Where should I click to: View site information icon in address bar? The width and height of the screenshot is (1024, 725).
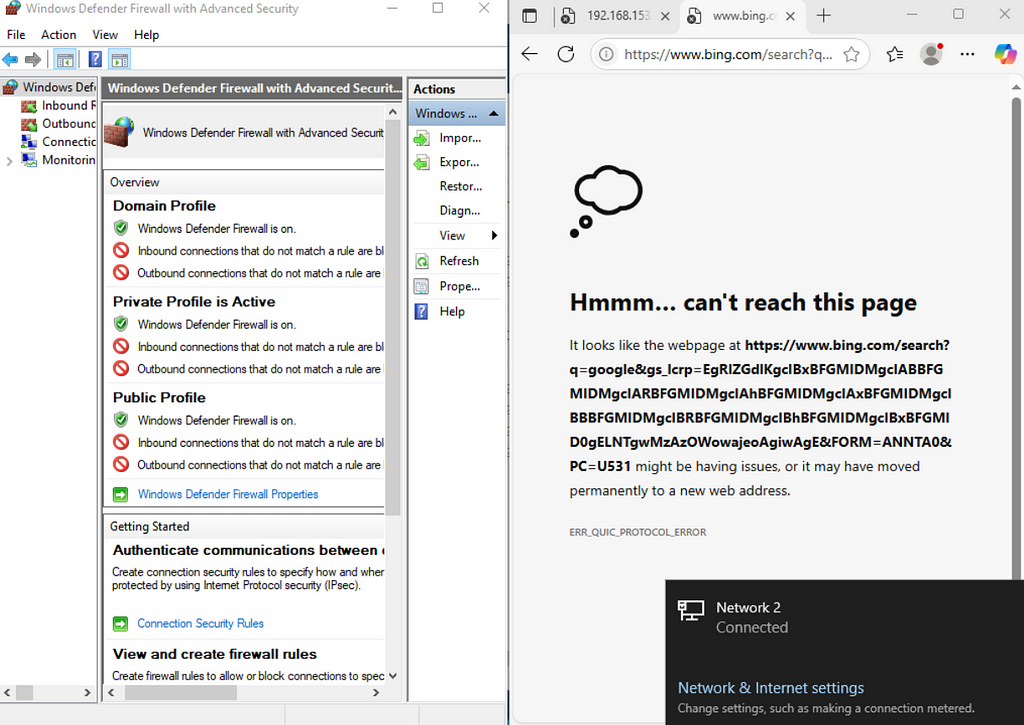click(606, 54)
